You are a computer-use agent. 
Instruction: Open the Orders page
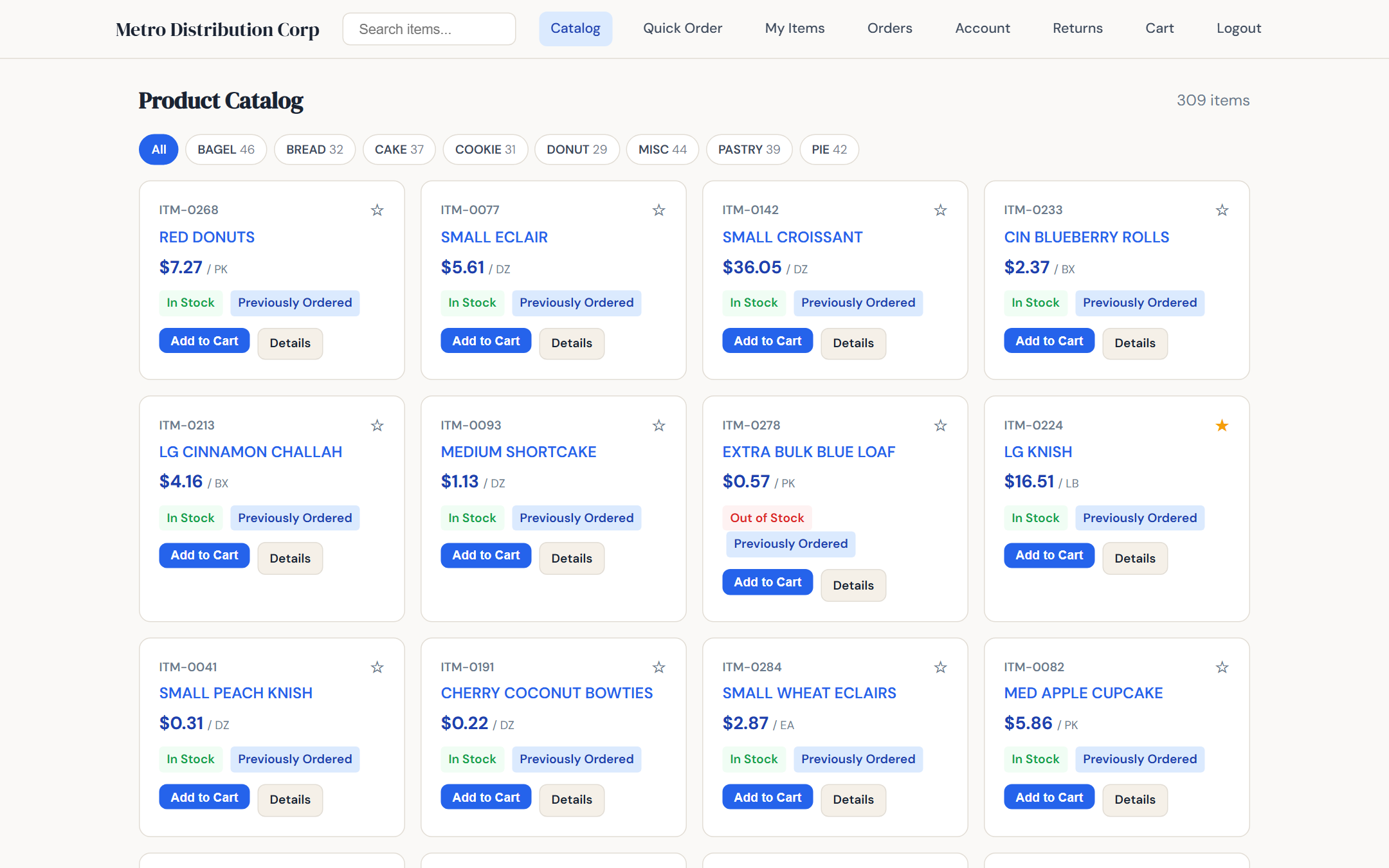click(x=889, y=28)
